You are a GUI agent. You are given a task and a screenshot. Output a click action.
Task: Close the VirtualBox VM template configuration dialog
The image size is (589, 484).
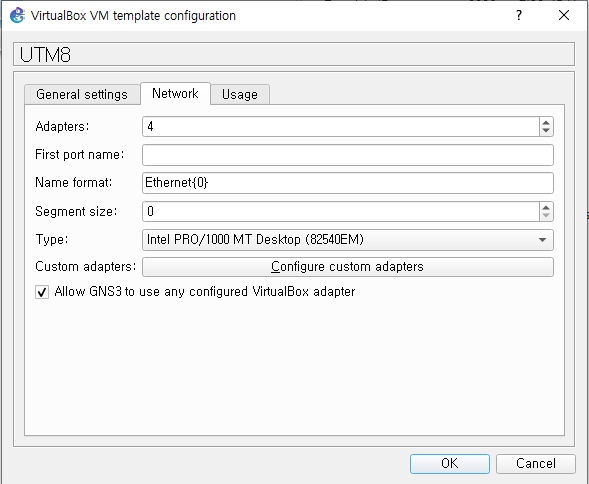[x=564, y=15]
